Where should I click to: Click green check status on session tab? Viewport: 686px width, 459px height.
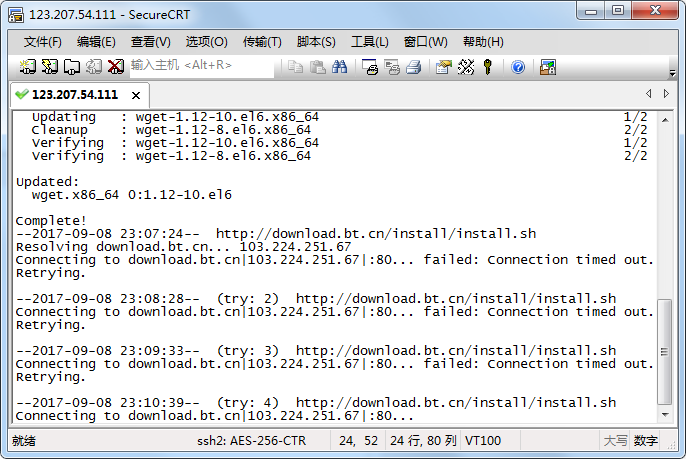(x=21, y=94)
